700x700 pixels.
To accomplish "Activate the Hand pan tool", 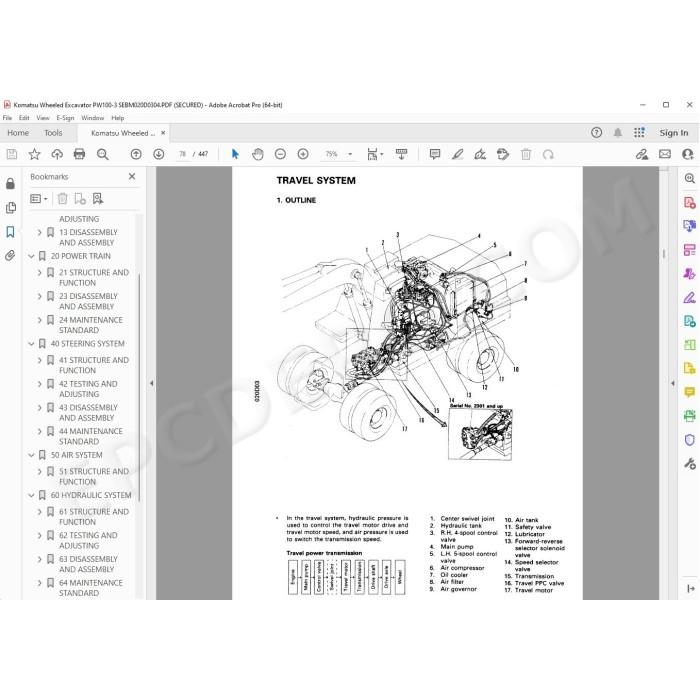I will 258,154.
